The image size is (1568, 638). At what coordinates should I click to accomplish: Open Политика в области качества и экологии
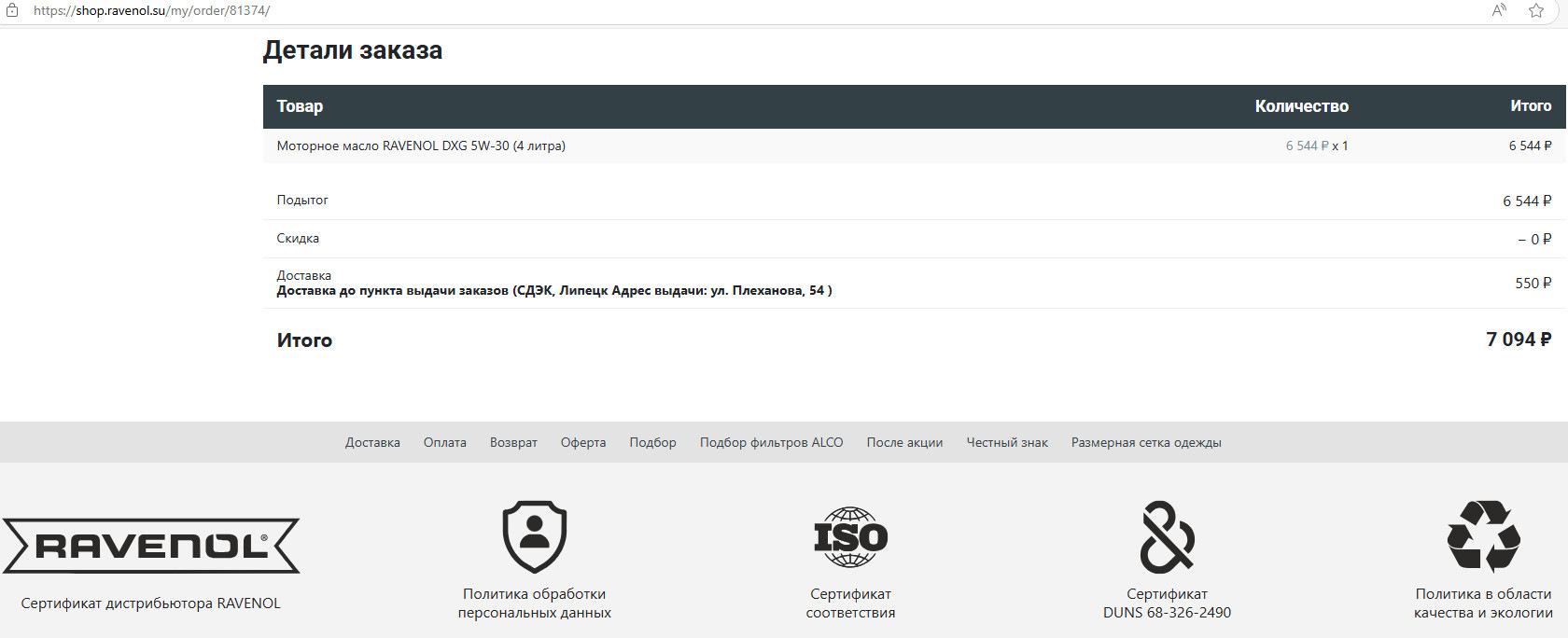1483,603
